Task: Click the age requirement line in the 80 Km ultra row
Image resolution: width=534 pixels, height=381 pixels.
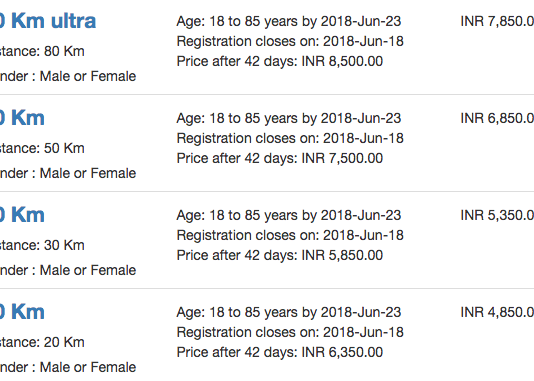Action: click(289, 21)
